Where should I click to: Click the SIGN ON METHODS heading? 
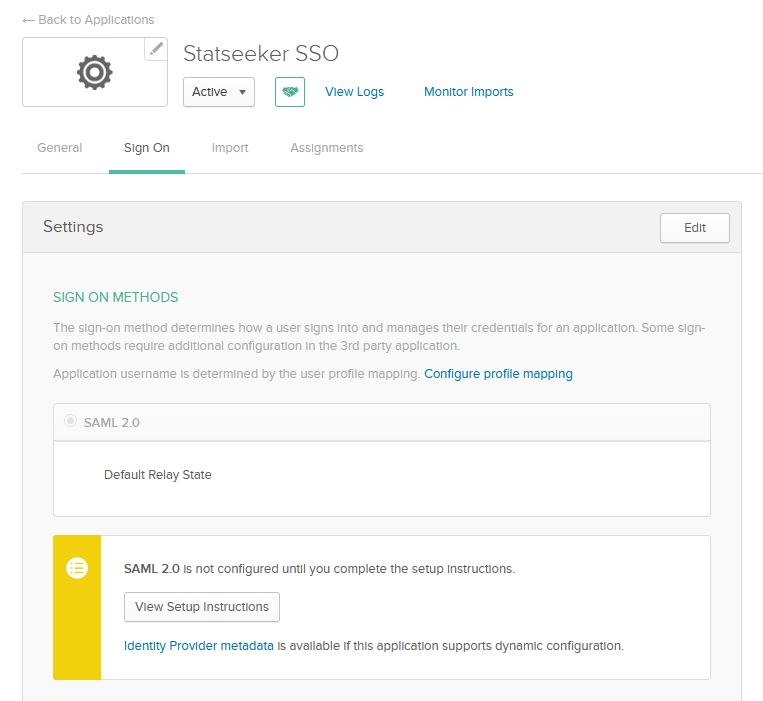(x=116, y=297)
